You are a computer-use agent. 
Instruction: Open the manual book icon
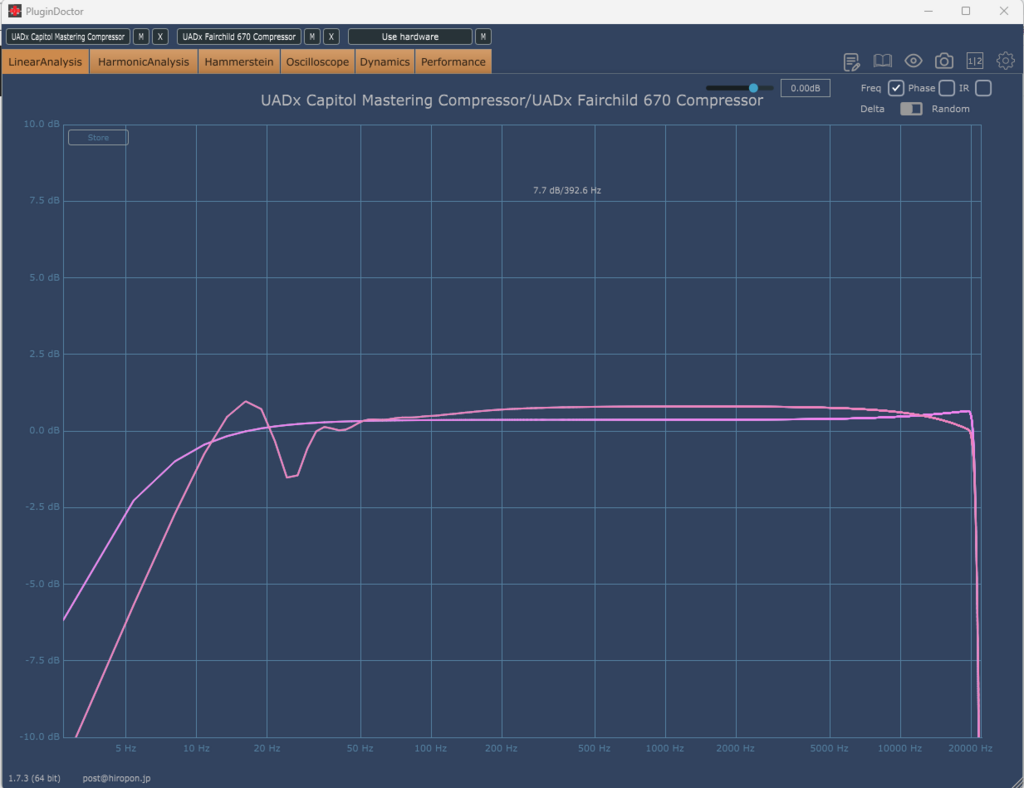(x=882, y=61)
